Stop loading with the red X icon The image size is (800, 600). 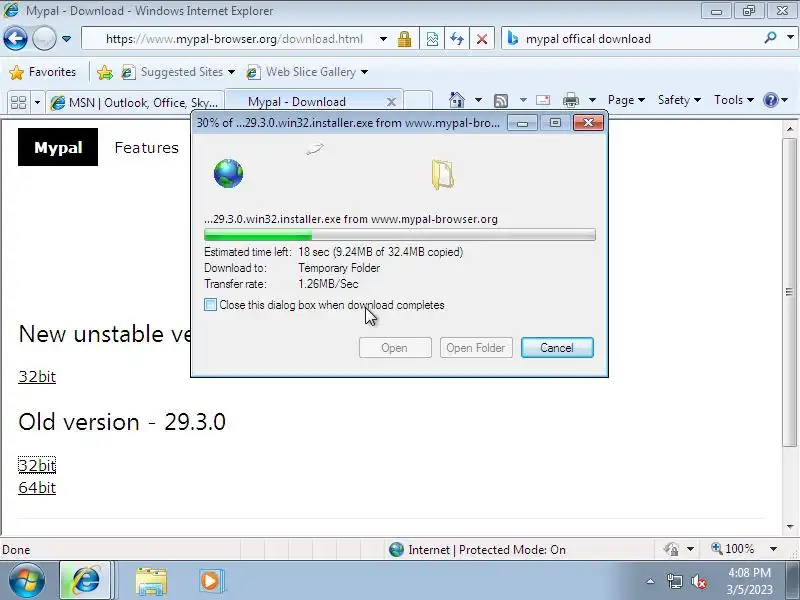pos(482,39)
